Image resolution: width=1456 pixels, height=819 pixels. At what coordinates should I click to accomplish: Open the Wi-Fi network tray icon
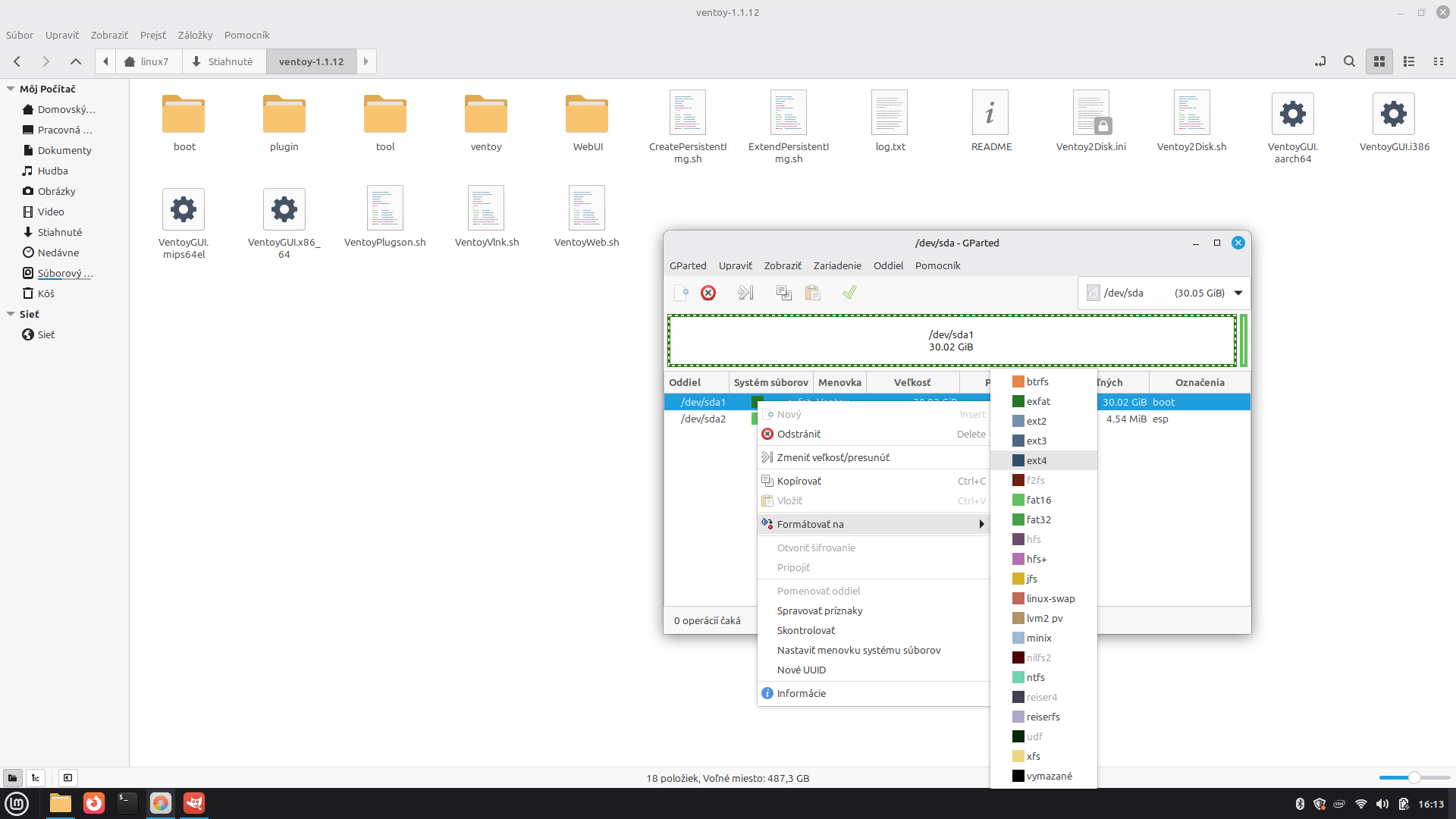(x=1361, y=804)
